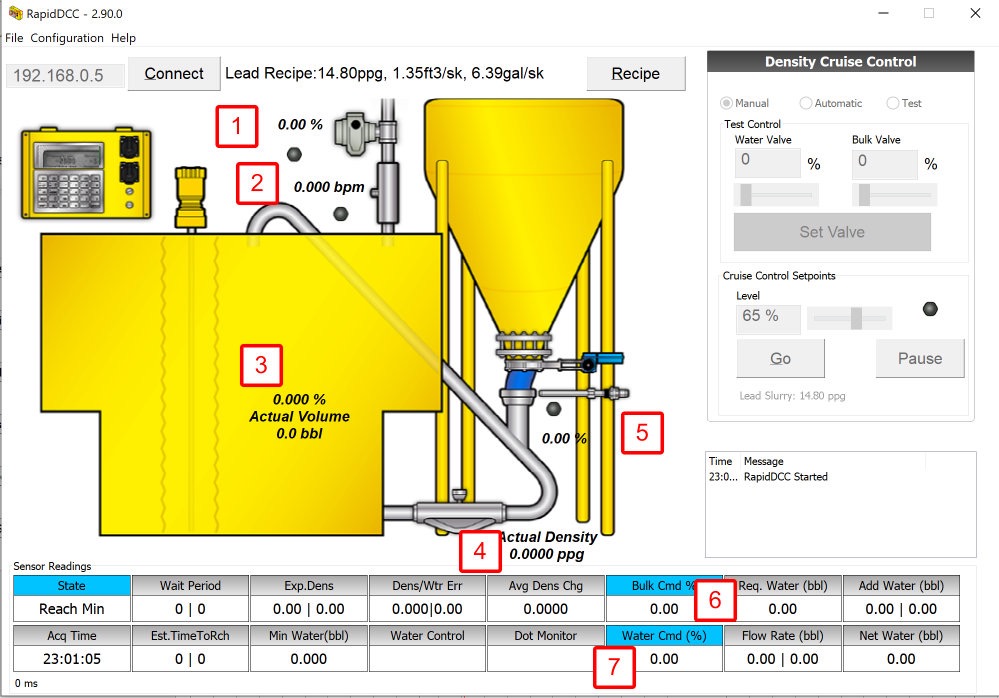Click the Wait Period header

click(x=190, y=585)
